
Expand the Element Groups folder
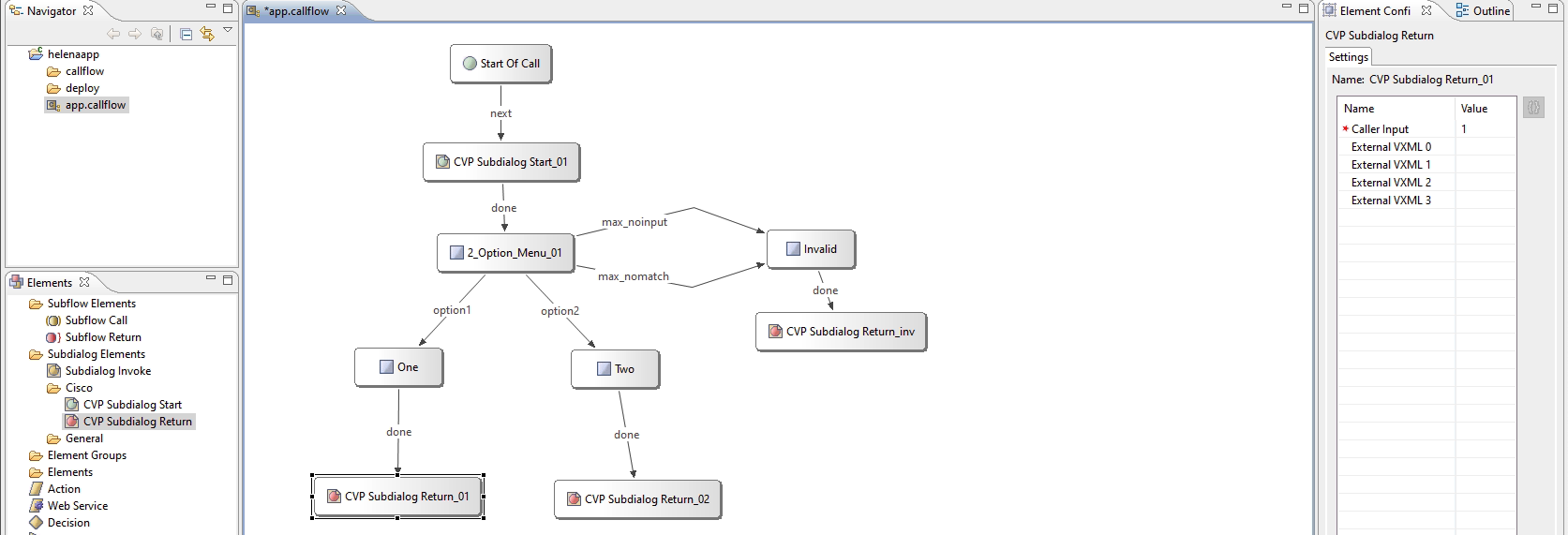click(x=86, y=455)
